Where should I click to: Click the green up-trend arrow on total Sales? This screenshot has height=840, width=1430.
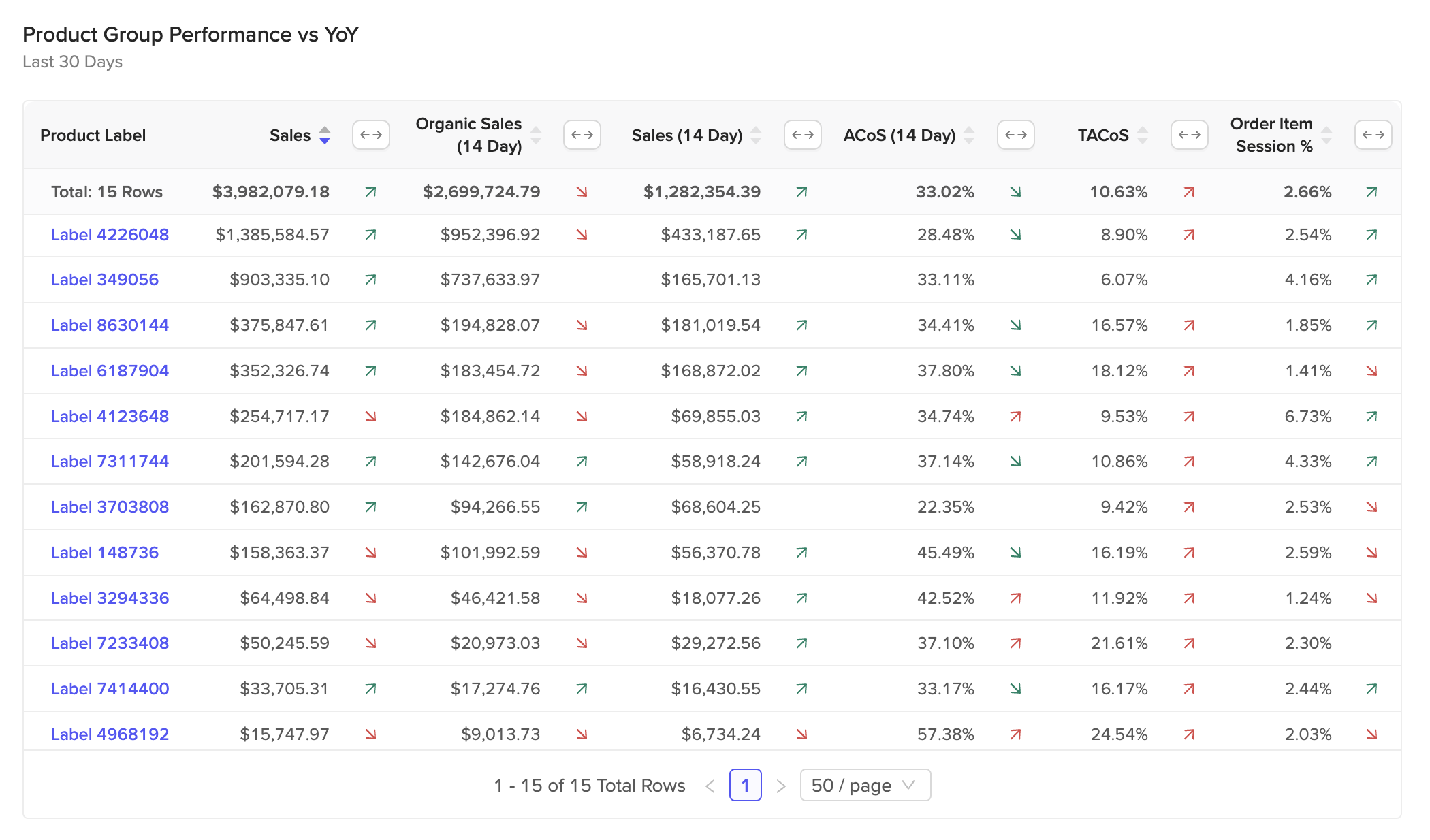pos(369,192)
